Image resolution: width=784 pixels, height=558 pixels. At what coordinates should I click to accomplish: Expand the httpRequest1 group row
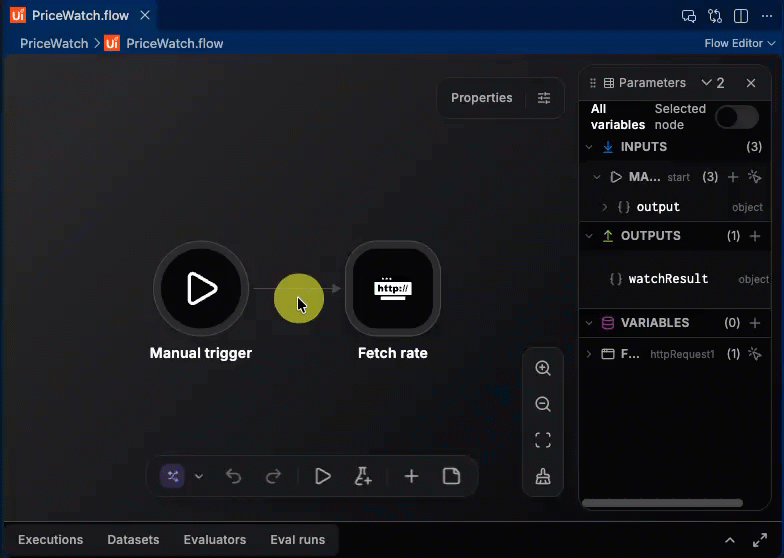[589, 354]
